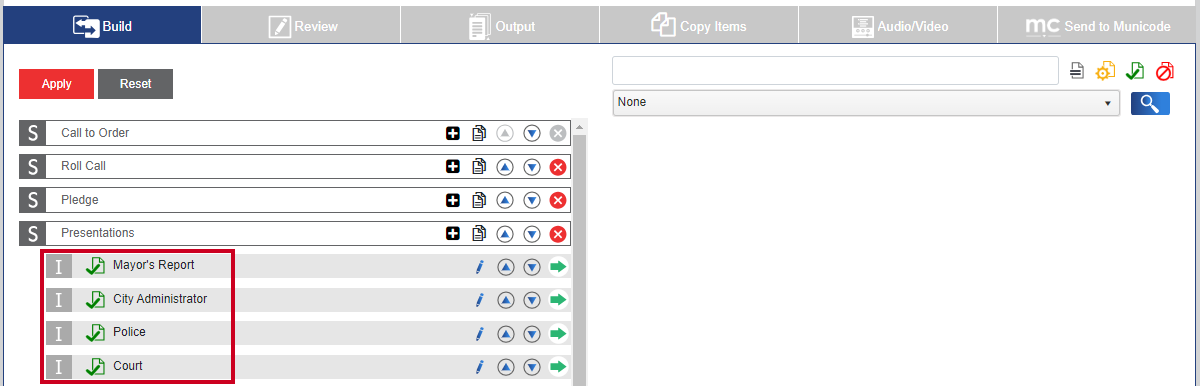Move Court item up

(505, 367)
